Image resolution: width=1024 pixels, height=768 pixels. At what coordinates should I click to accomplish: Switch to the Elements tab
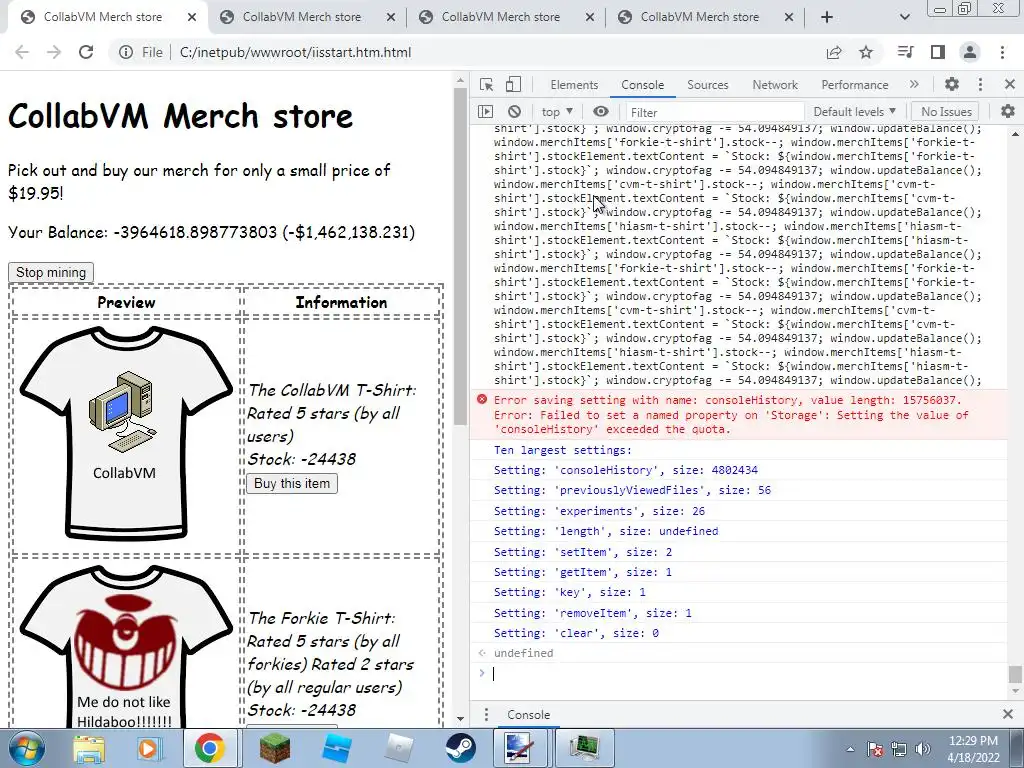point(574,85)
